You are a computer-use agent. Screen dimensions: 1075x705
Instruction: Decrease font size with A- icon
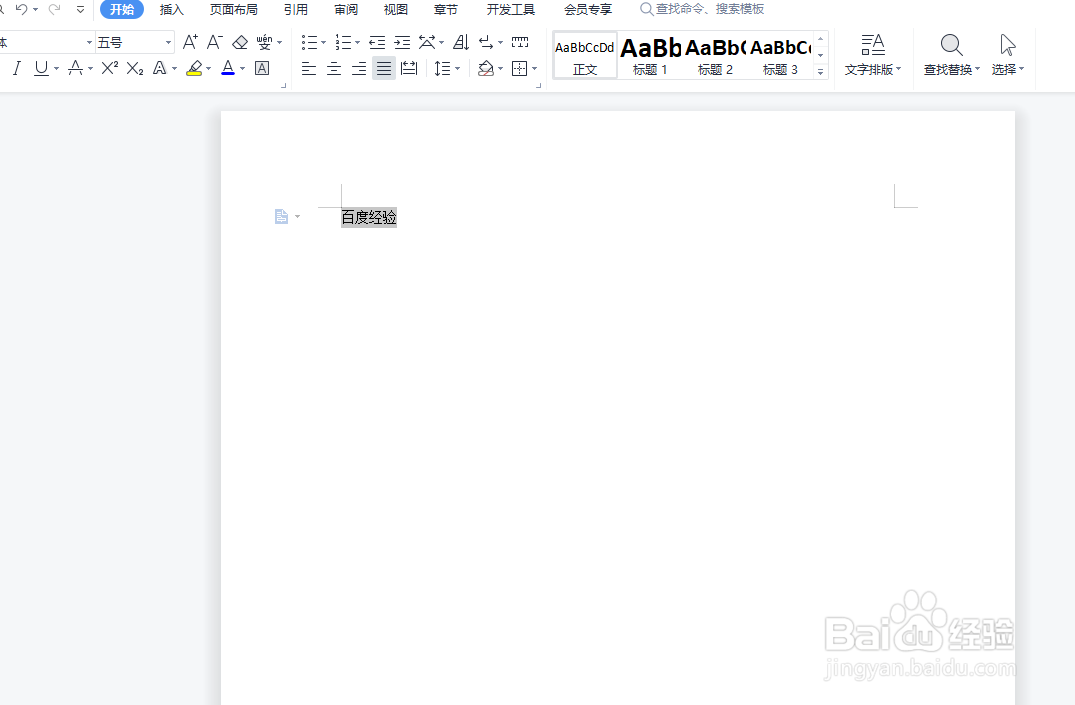[x=215, y=43]
